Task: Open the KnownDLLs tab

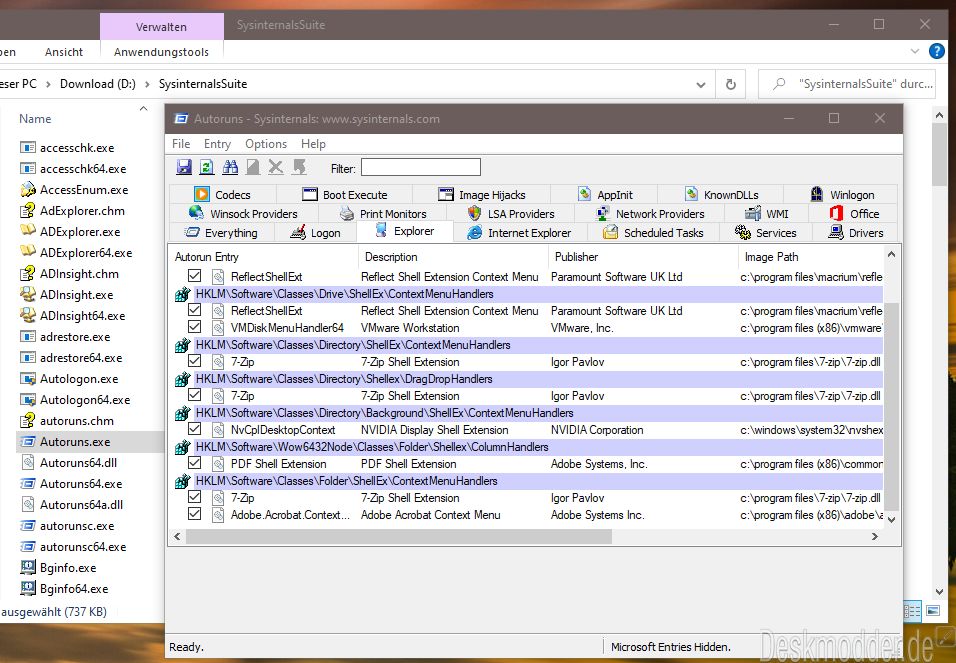Action: (721, 195)
